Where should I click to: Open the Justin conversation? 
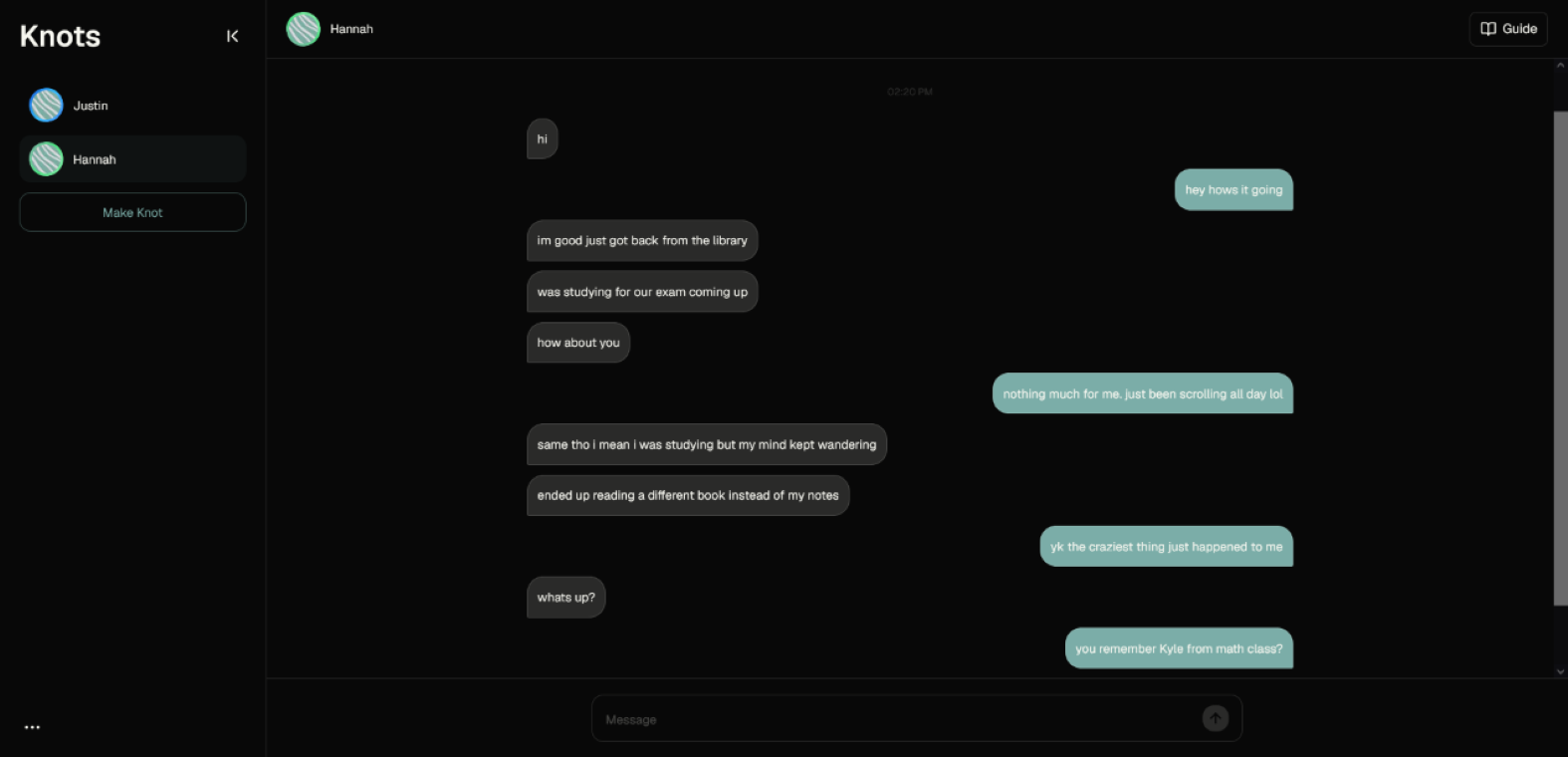click(x=132, y=105)
